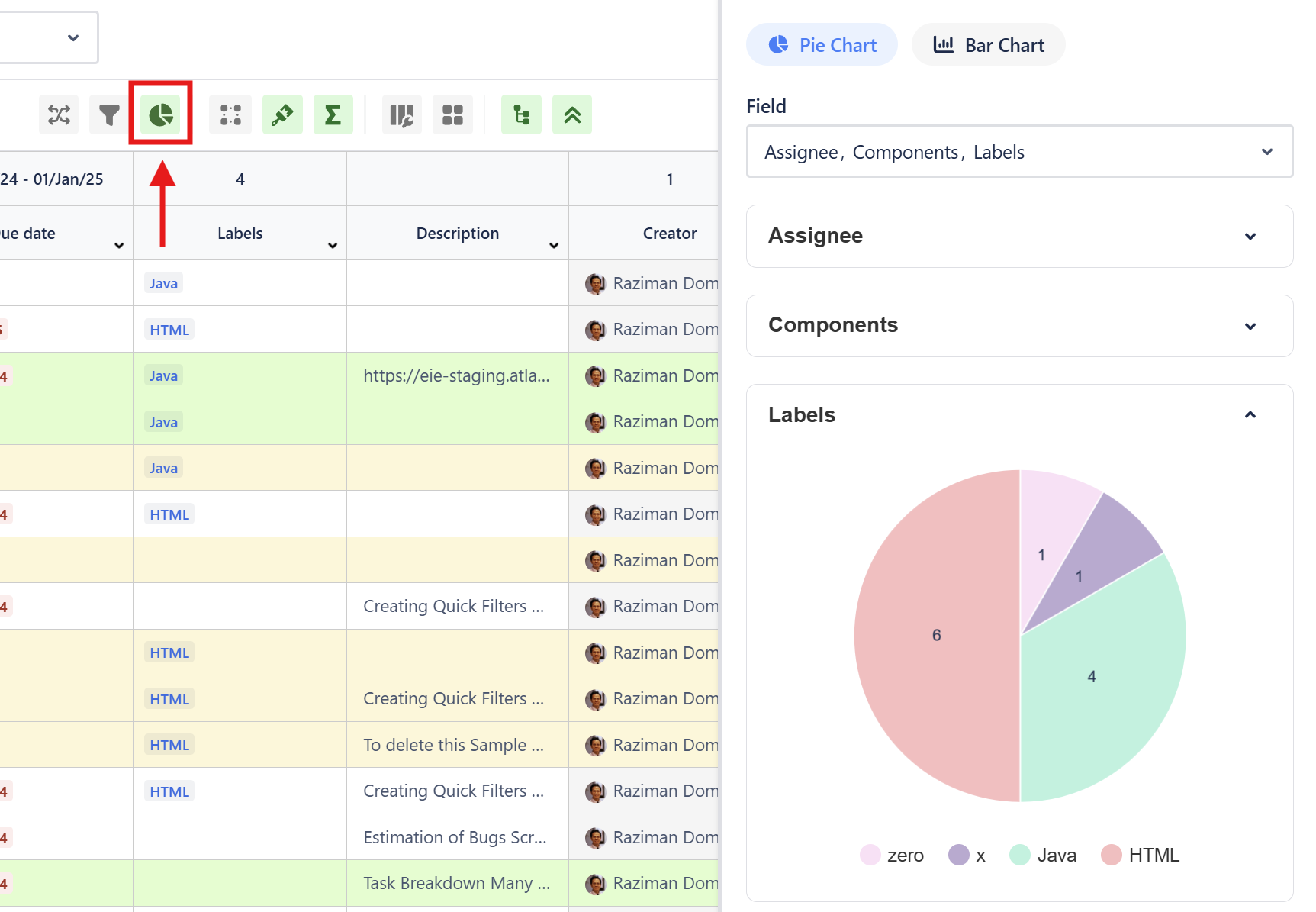The width and height of the screenshot is (1316, 912).
Task: Open the column settings wrench icon
Action: click(401, 115)
